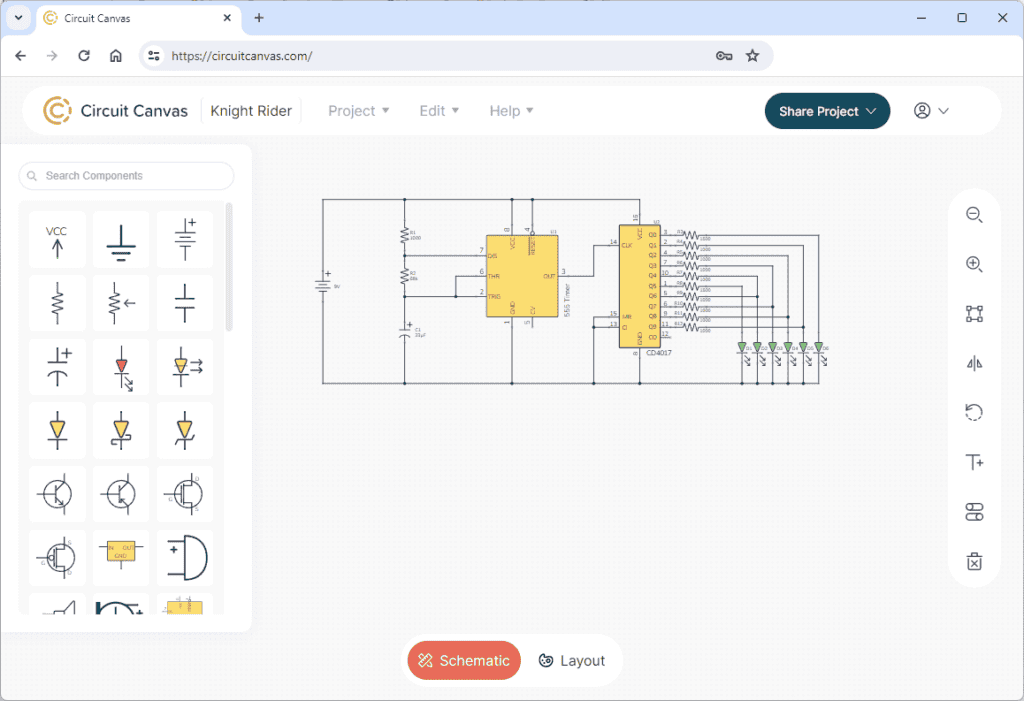Image resolution: width=1024 pixels, height=701 pixels.
Task: Click the double-pill toggle icon in right toolbar
Action: (x=974, y=512)
